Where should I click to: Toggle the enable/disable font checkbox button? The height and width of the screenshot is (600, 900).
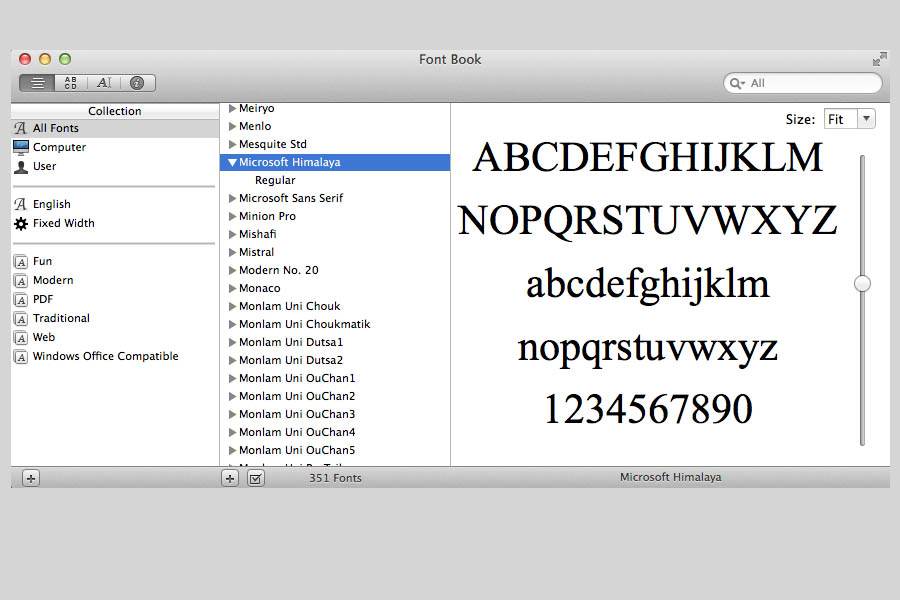point(255,478)
